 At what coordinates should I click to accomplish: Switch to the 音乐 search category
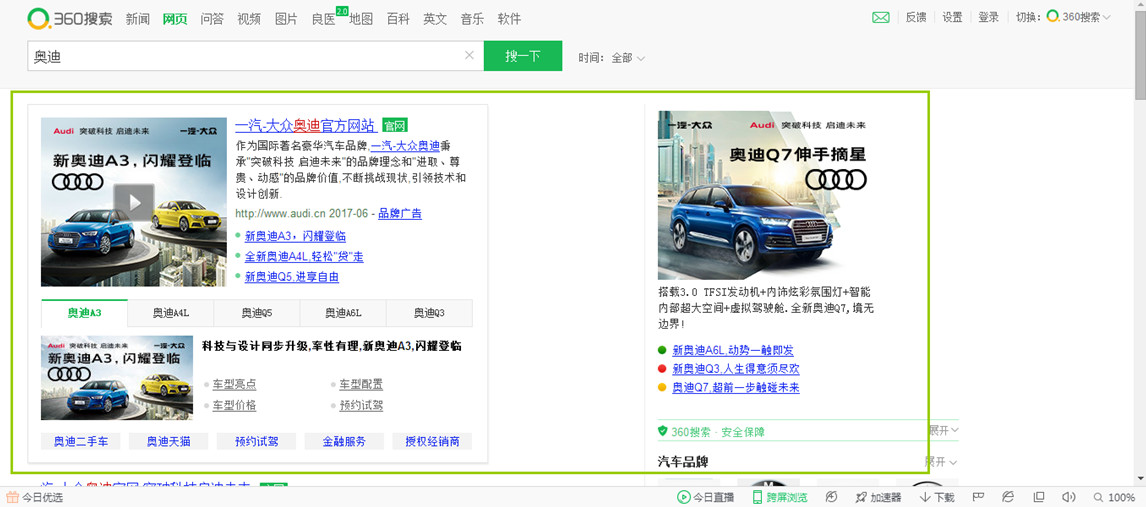click(x=473, y=19)
